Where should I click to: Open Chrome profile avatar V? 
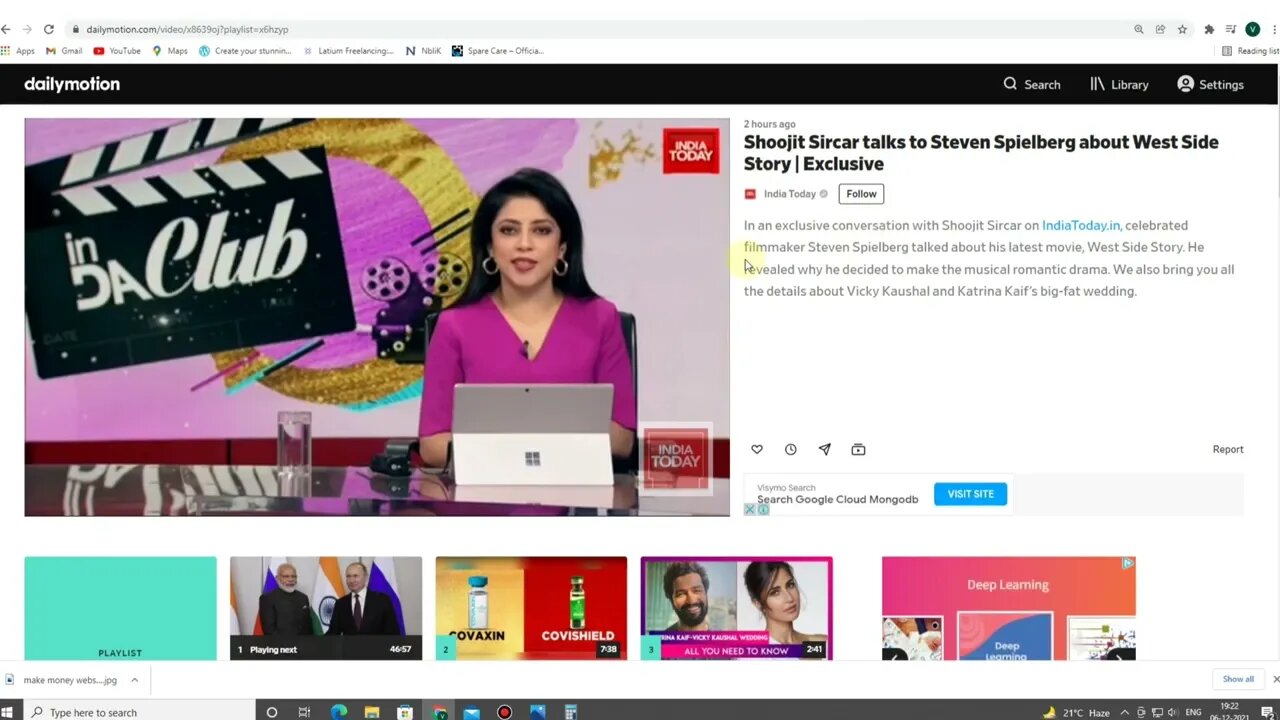point(1252,29)
